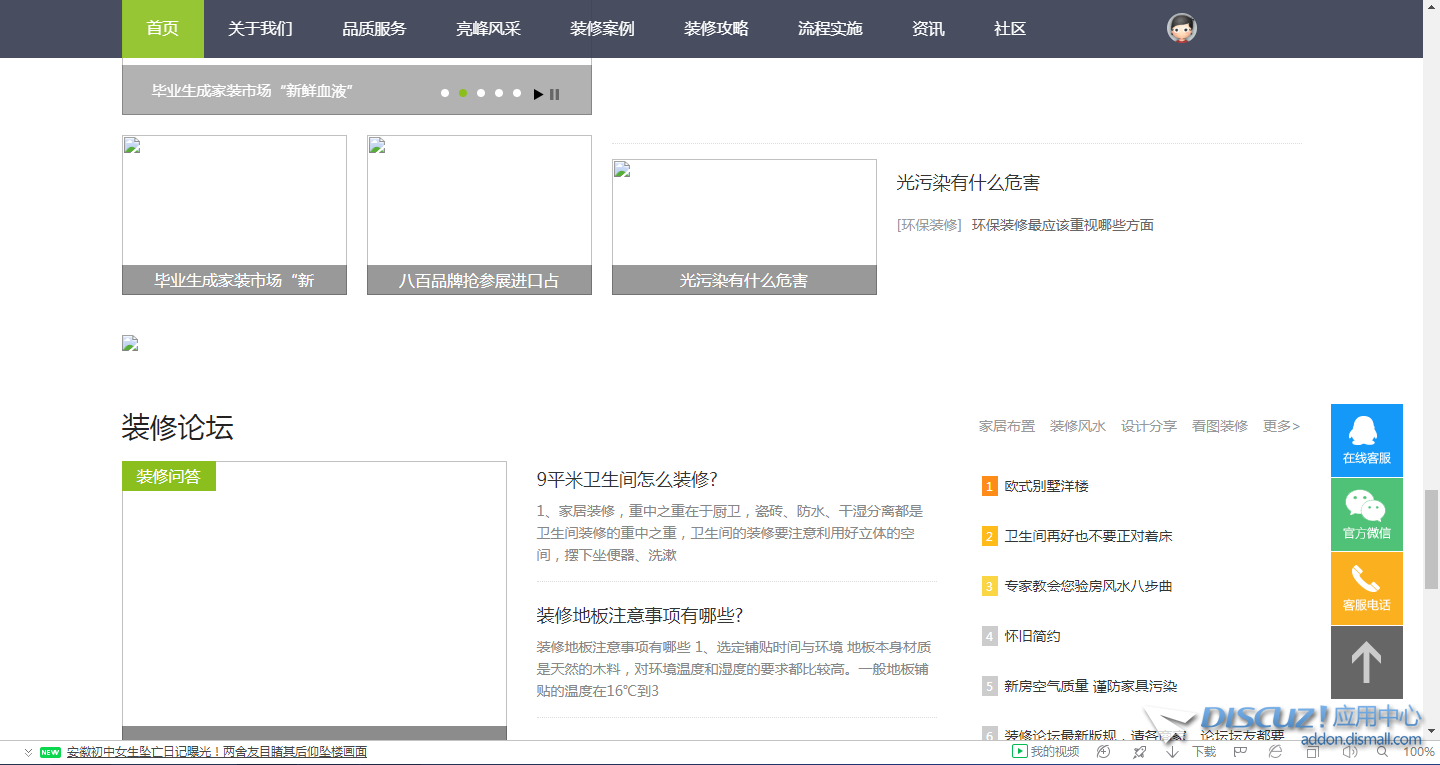The width and height of the screenshot is (1440, 765).
Task: Click the 下载 download arrow in status bar
Action: [x=1173, y=752]
